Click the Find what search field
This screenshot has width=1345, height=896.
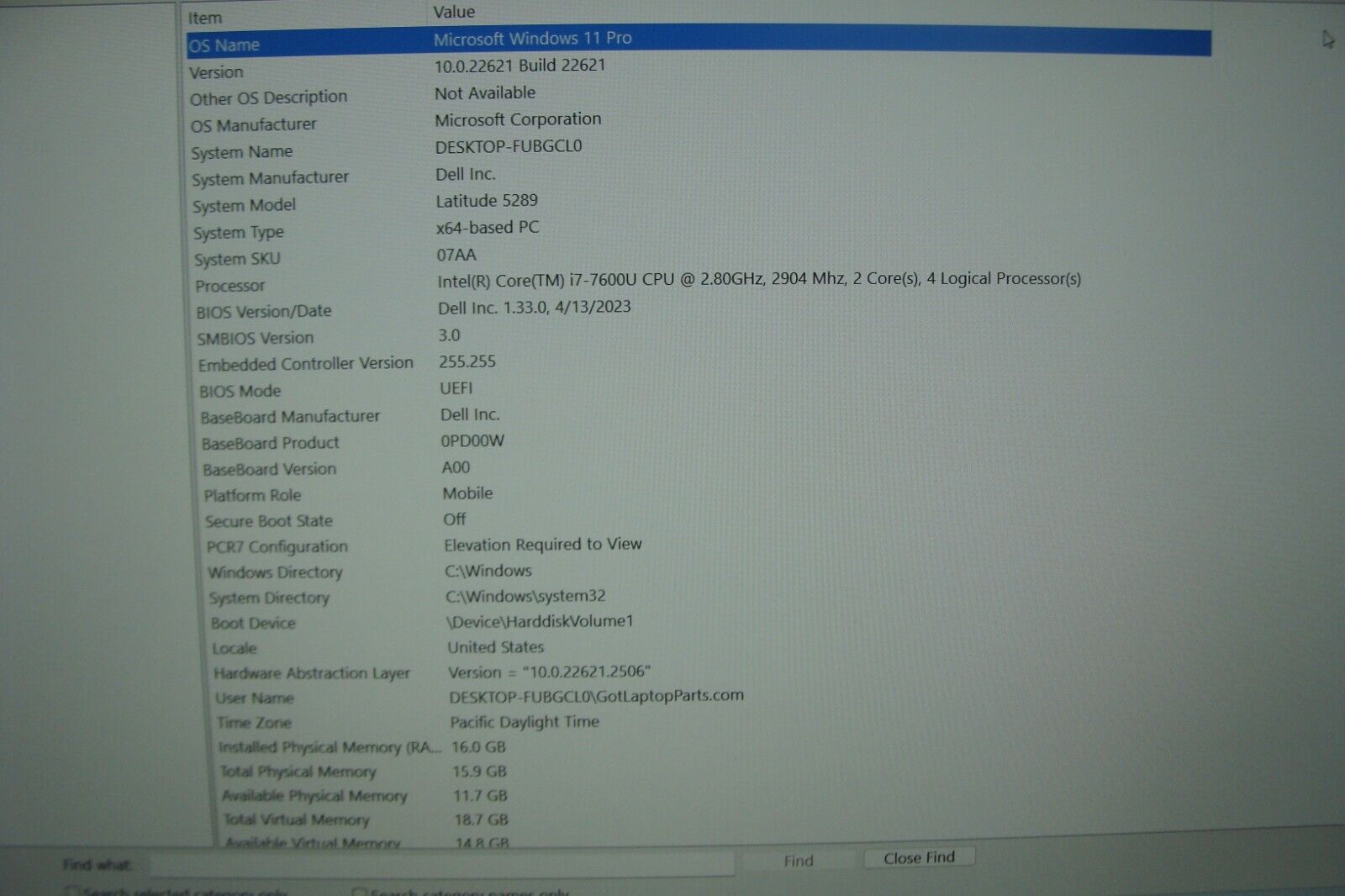441,863
